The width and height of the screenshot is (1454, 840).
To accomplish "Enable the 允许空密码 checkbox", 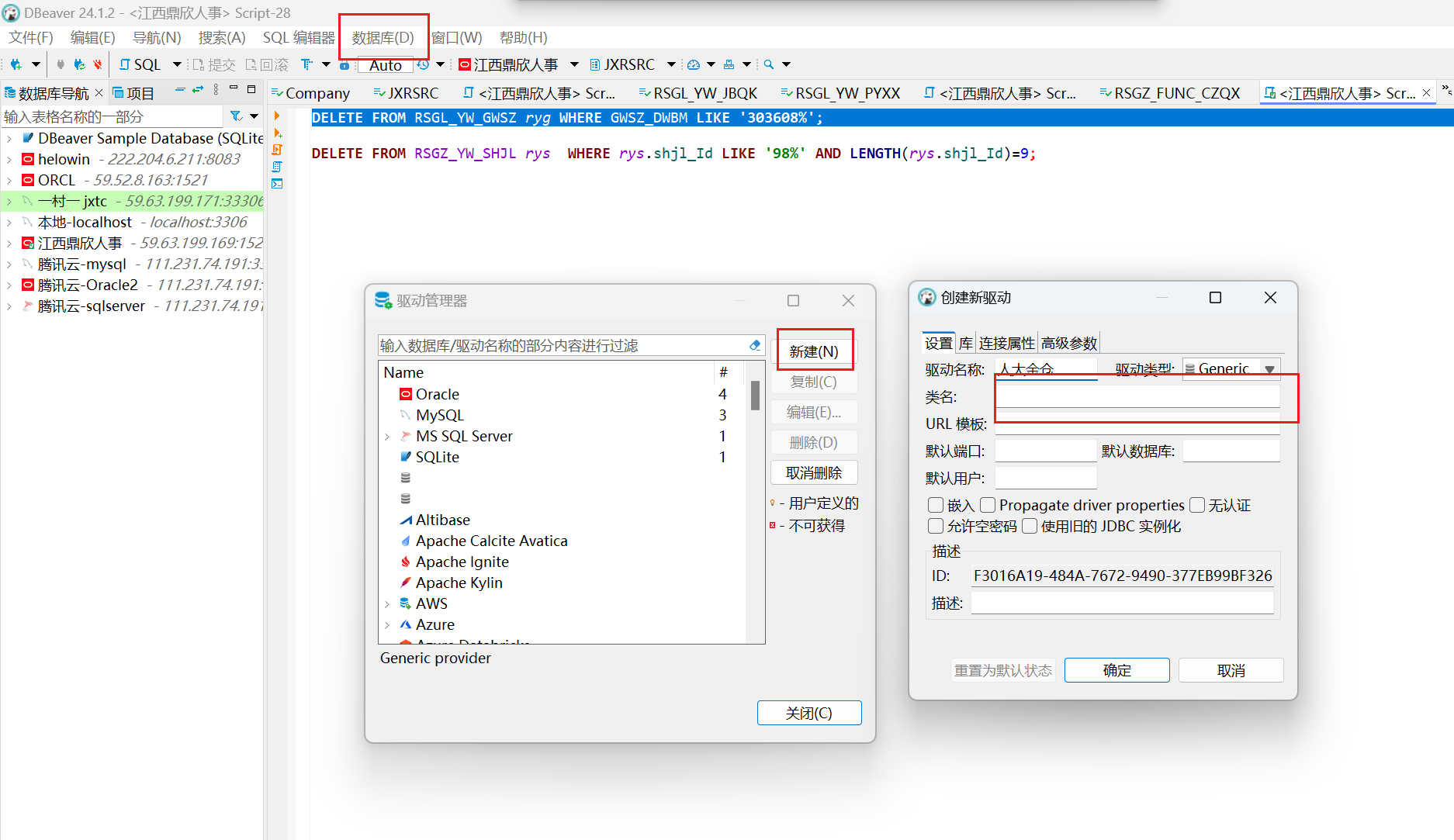I will [x=936, y=526].
